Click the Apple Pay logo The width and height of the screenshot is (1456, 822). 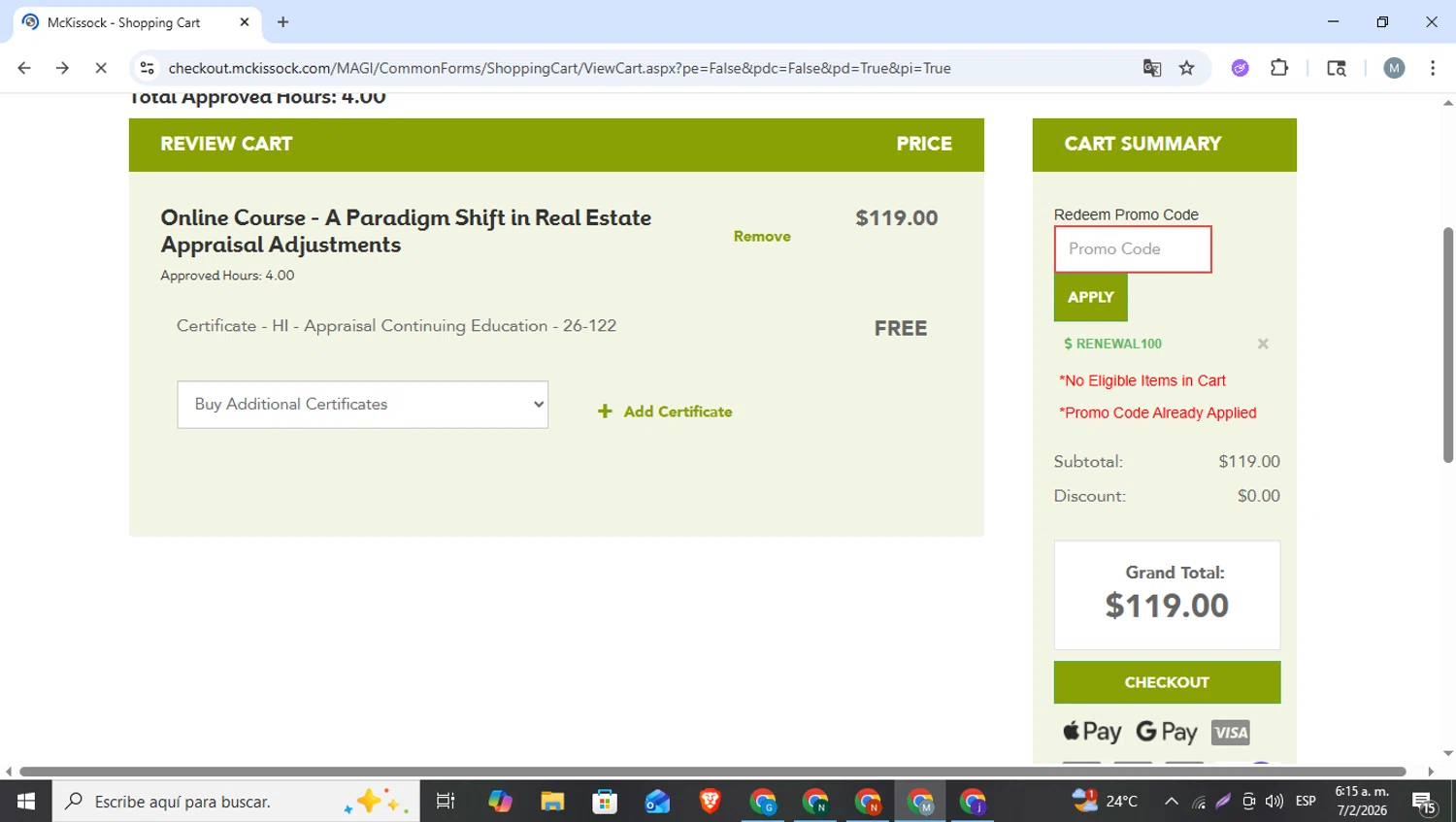tap(1092, 732)
